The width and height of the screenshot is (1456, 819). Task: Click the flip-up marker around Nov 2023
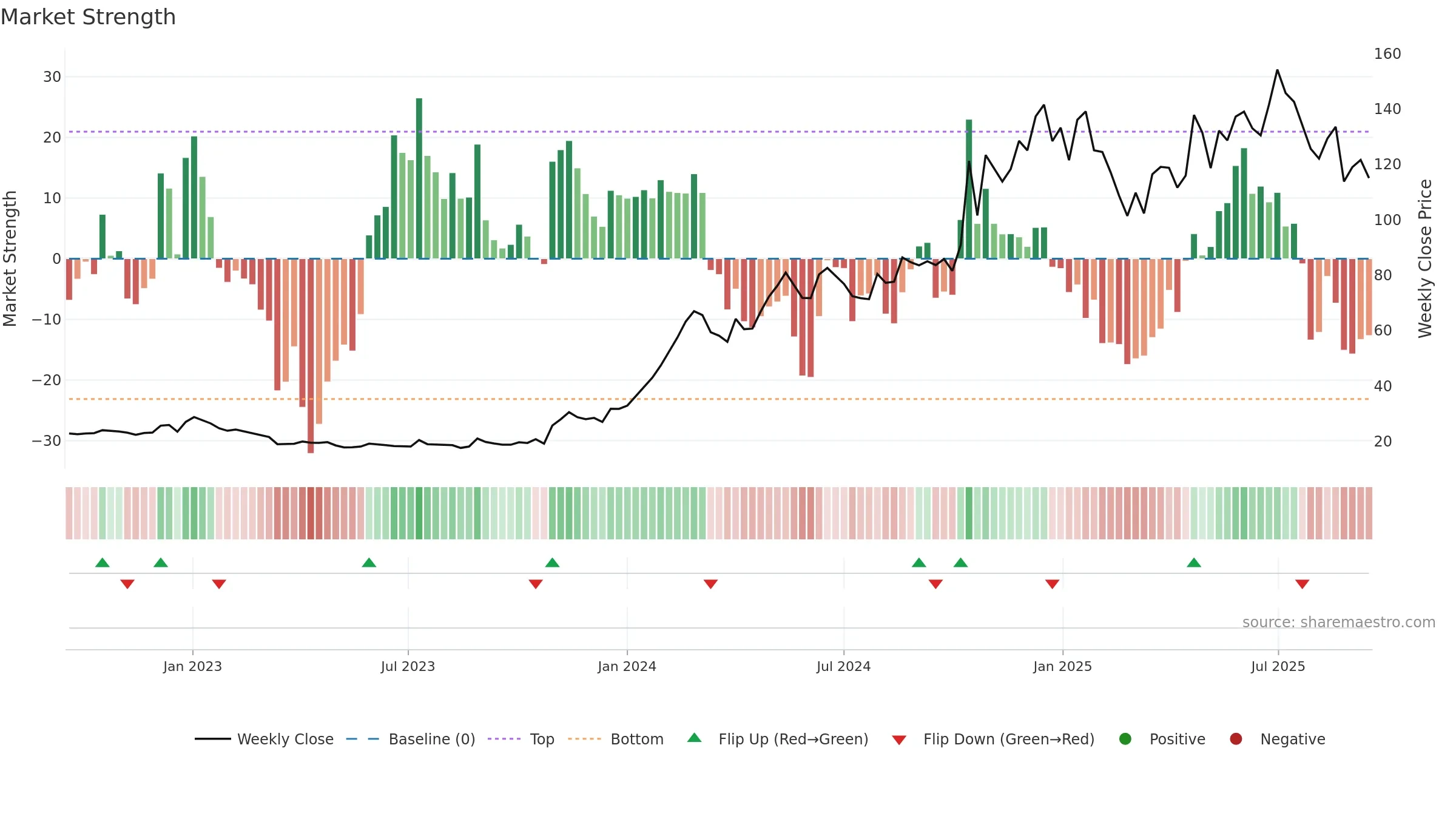click(x=552, y=562)
